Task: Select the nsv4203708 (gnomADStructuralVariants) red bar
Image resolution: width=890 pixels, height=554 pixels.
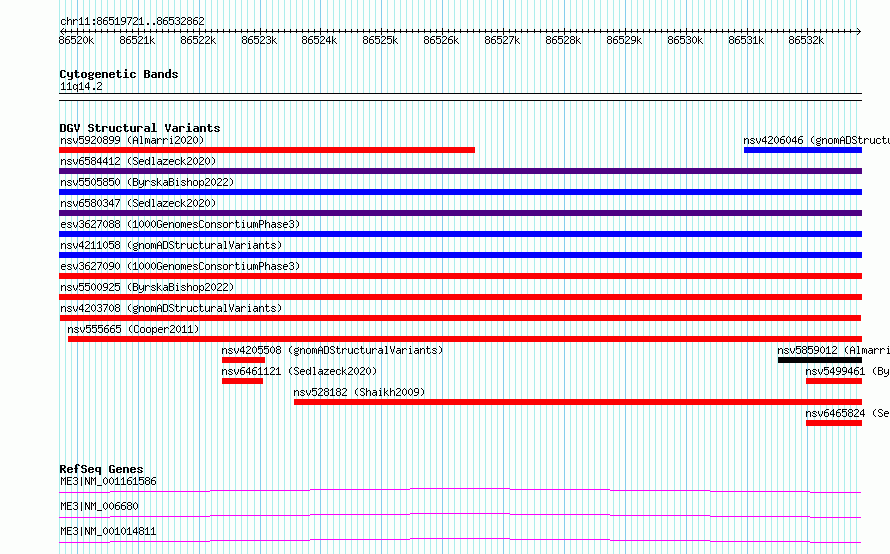Action: tap(460, 318)
